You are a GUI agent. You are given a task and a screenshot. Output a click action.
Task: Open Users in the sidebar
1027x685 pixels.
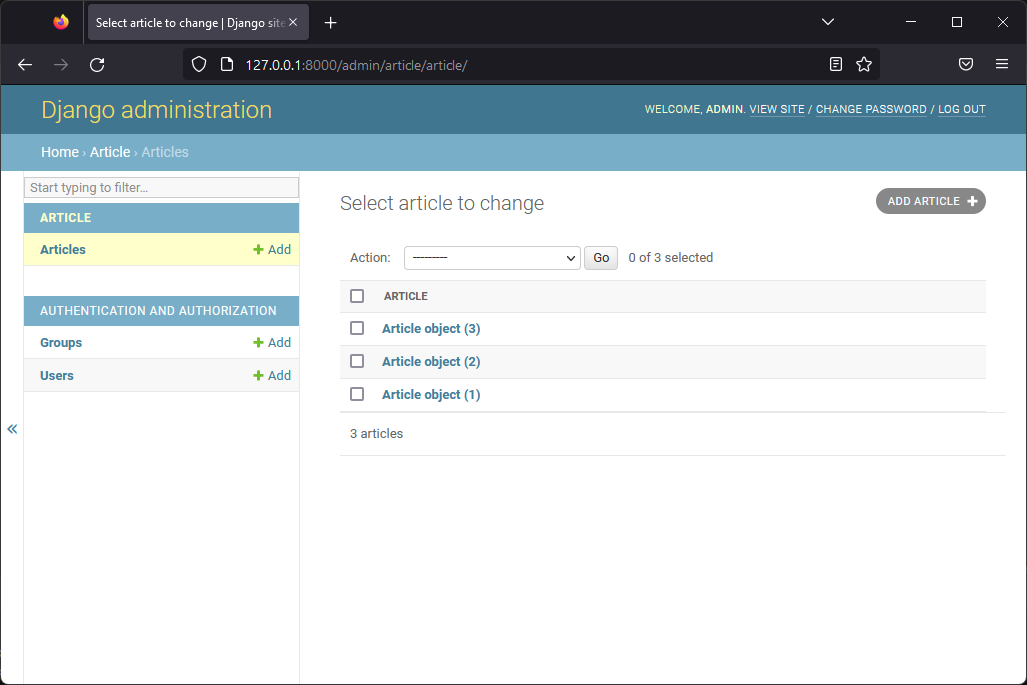pyautogui.click(x=57, y=376)
